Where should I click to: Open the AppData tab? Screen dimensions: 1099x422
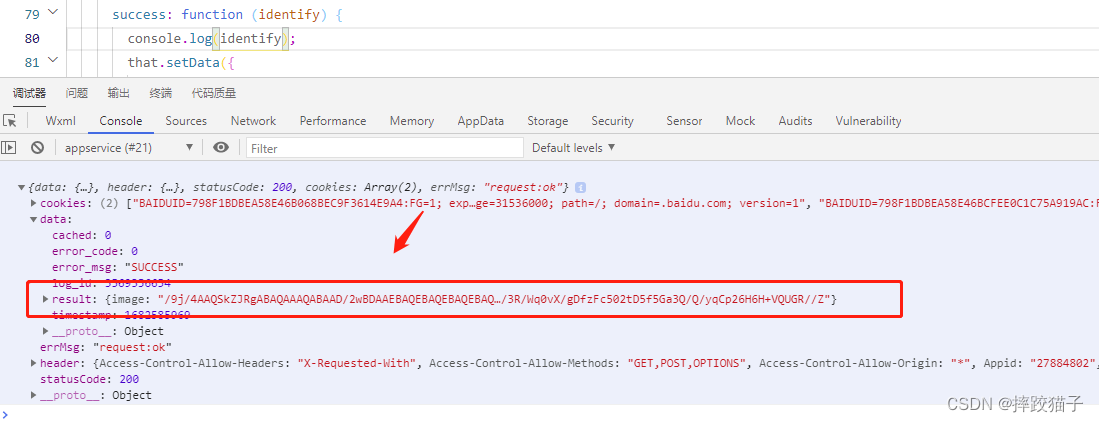pyautogui.click(x=481, y=121)
